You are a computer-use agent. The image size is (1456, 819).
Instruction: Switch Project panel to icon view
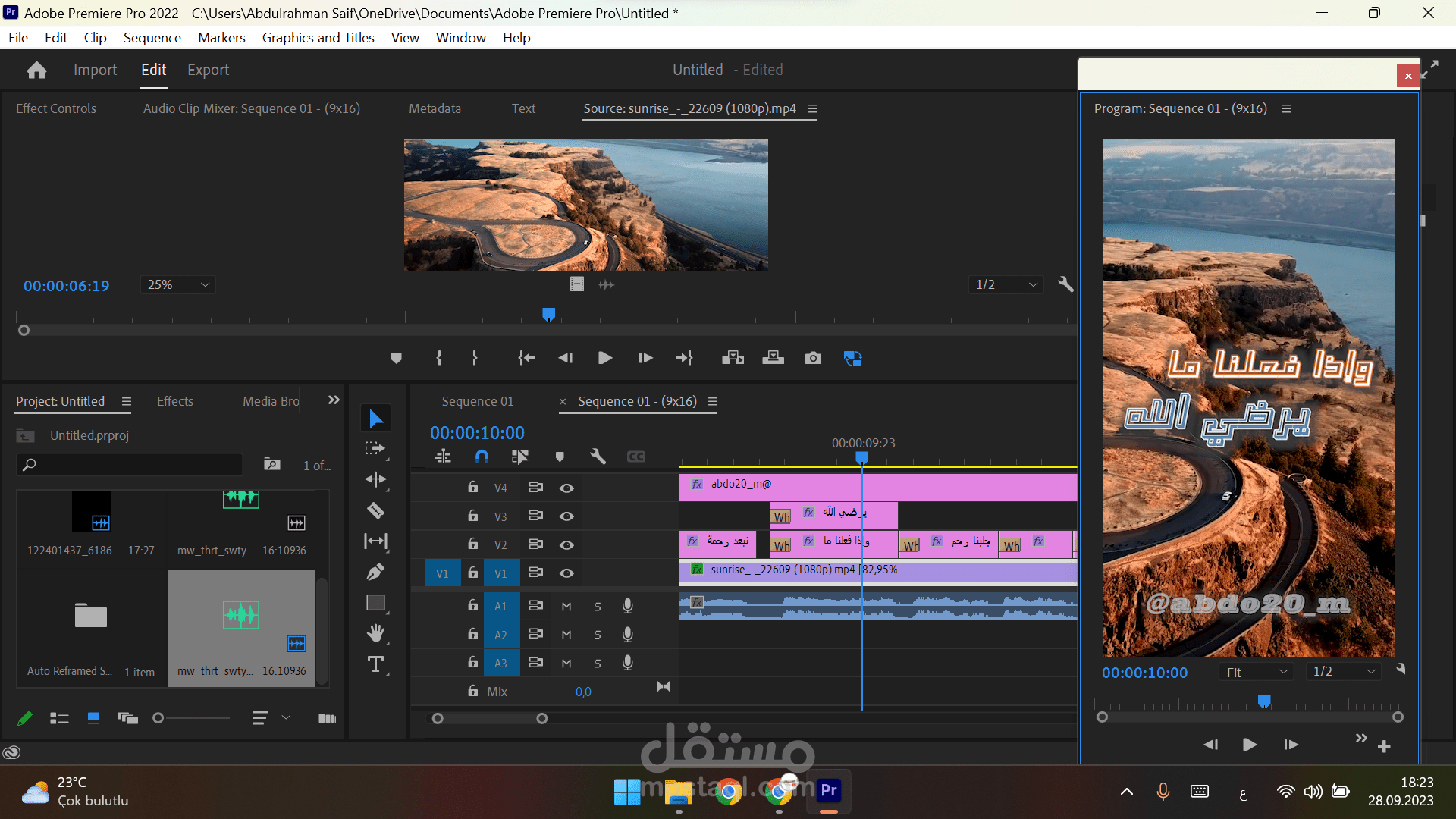(x=93, y=718)
